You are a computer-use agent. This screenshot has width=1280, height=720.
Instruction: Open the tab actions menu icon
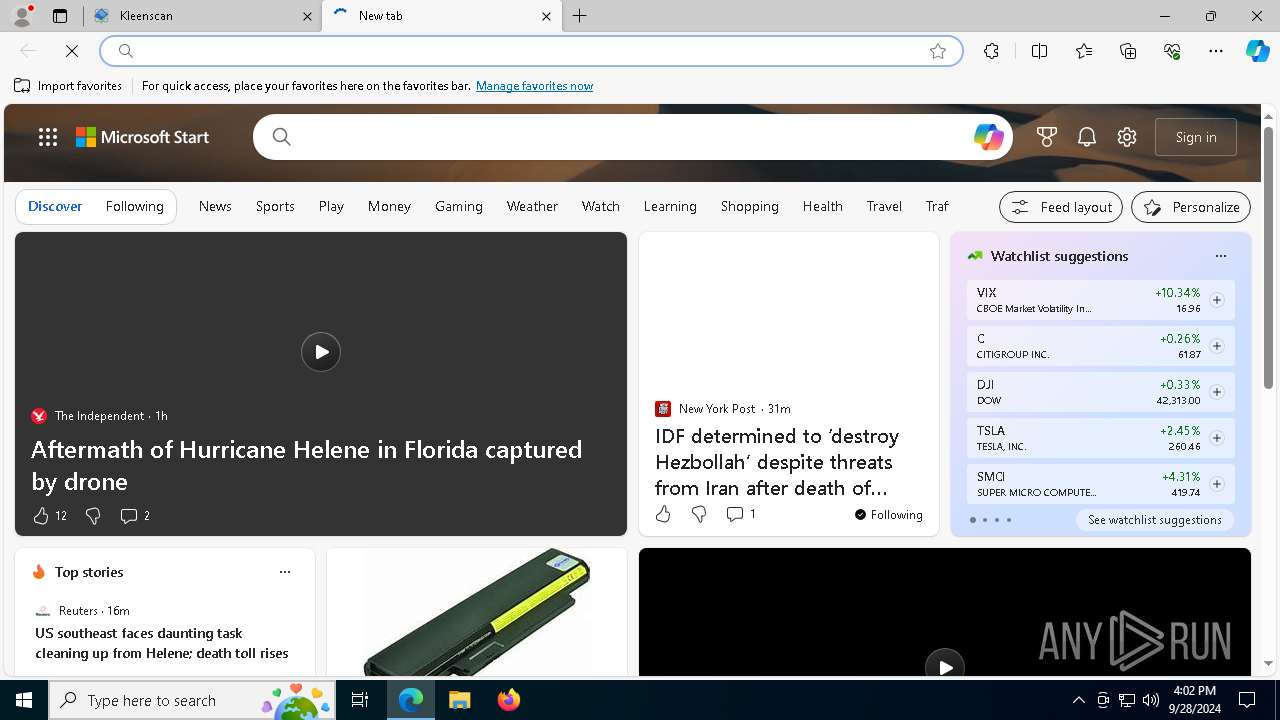[x=60, y=16]
